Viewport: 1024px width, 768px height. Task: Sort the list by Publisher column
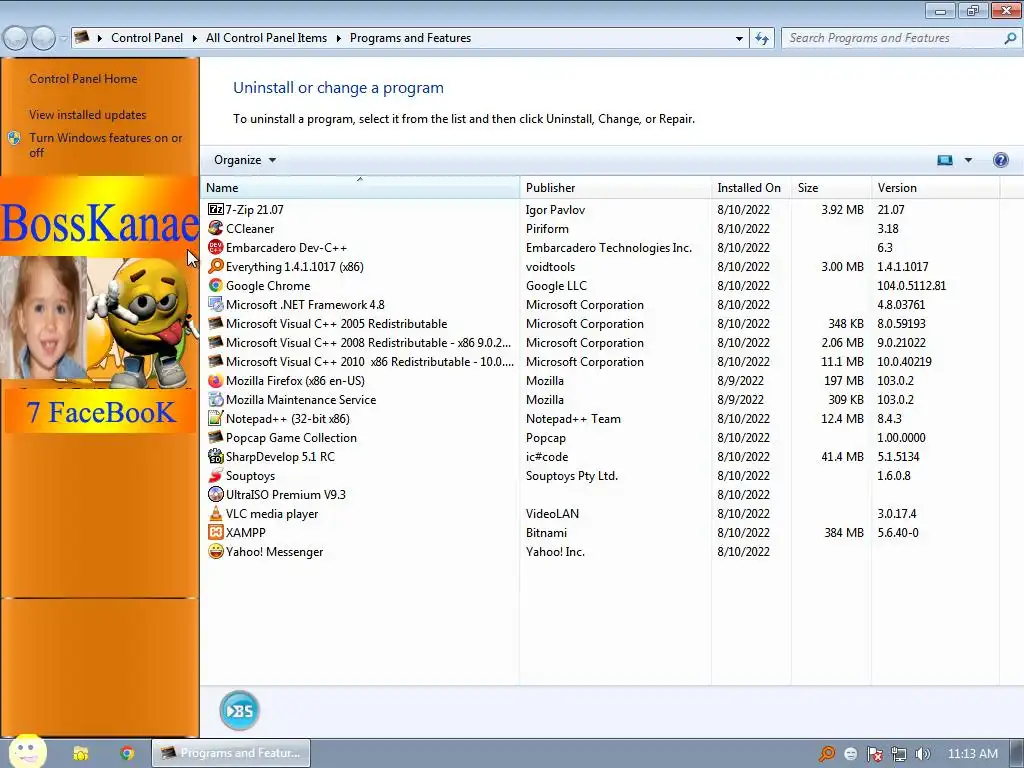point(615,187)
